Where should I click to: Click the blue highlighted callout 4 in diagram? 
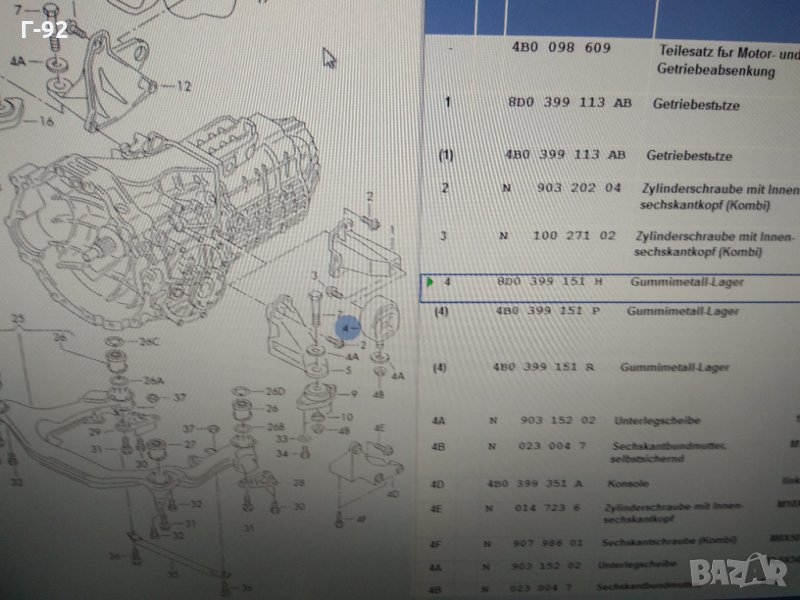346,326
